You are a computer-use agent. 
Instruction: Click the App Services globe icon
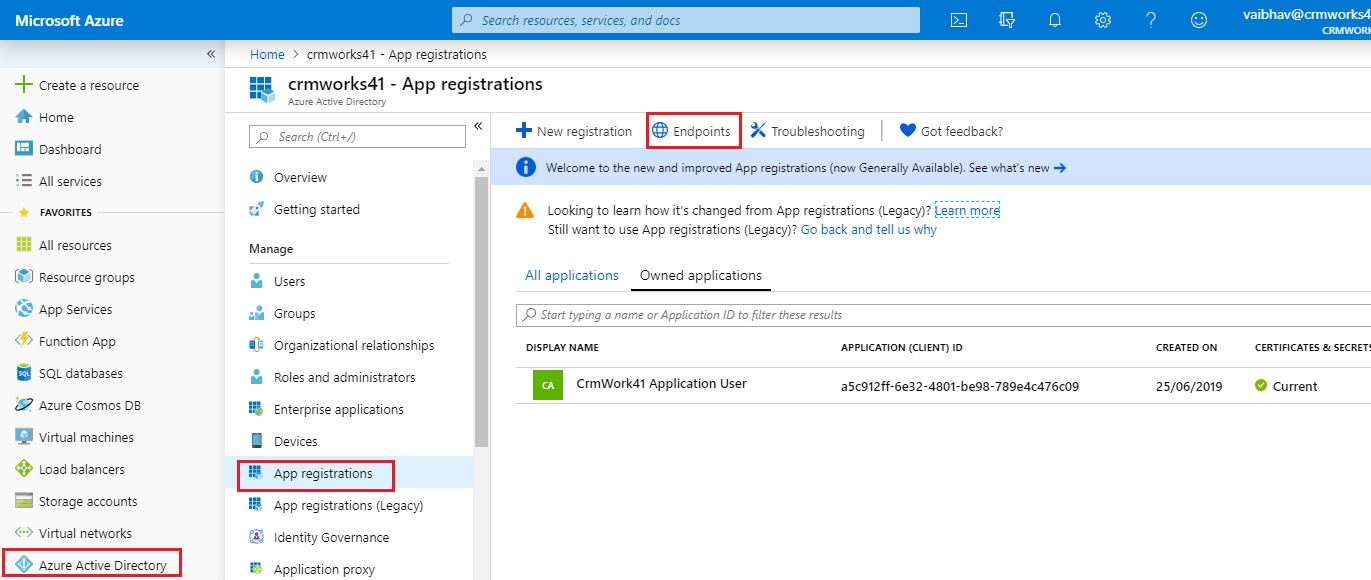point(25,309)
